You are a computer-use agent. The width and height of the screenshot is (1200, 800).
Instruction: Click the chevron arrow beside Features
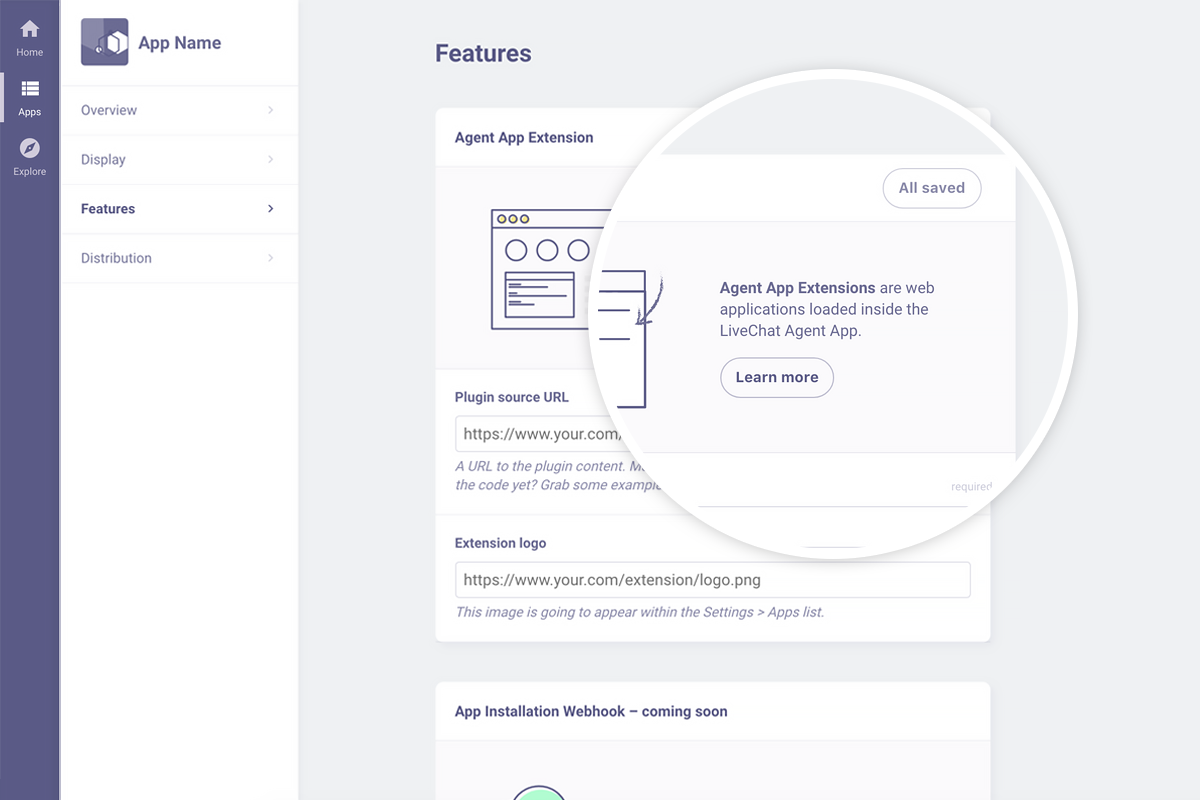271,209
